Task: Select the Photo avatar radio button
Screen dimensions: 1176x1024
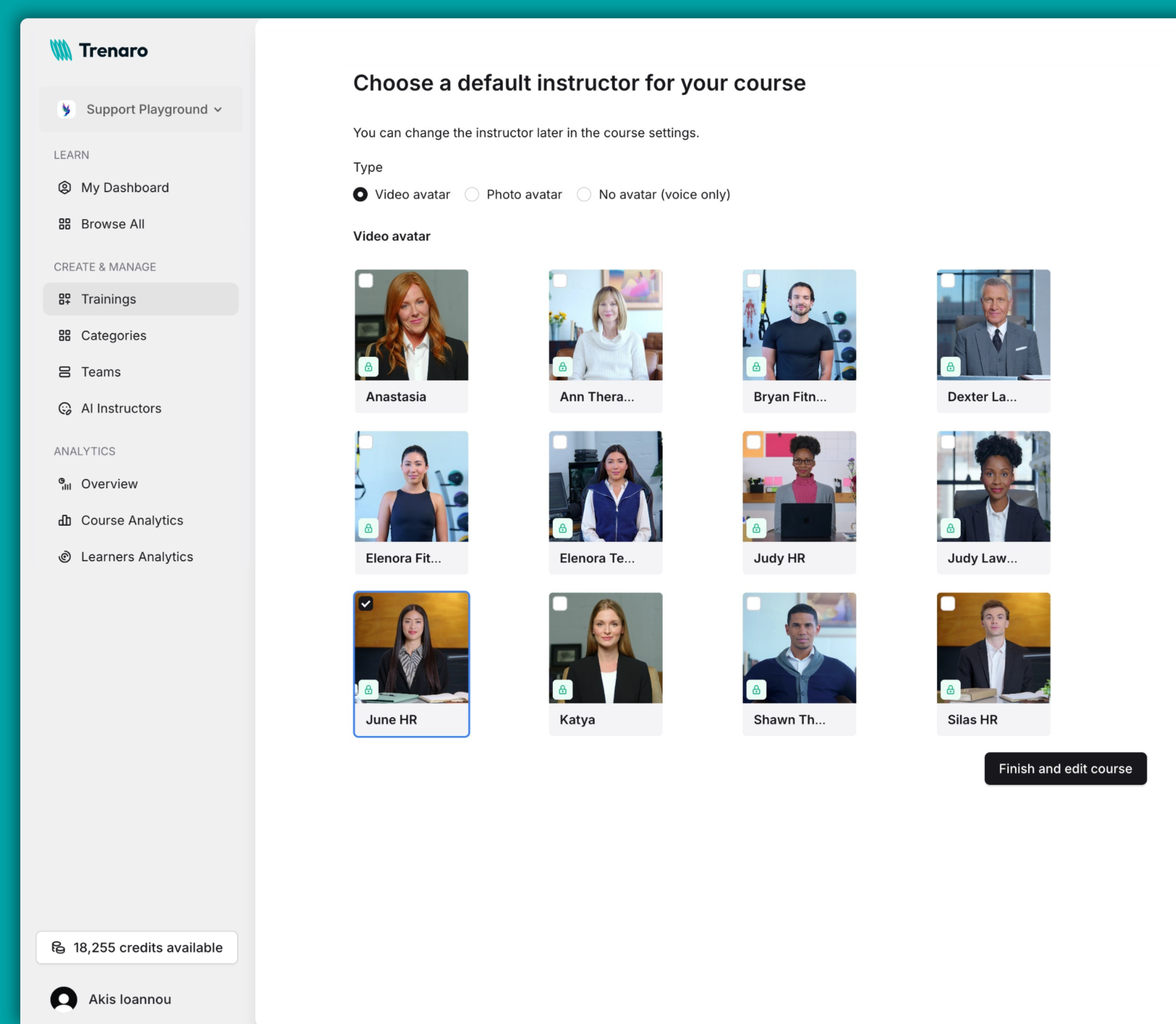Action: (x=472, y=194)
